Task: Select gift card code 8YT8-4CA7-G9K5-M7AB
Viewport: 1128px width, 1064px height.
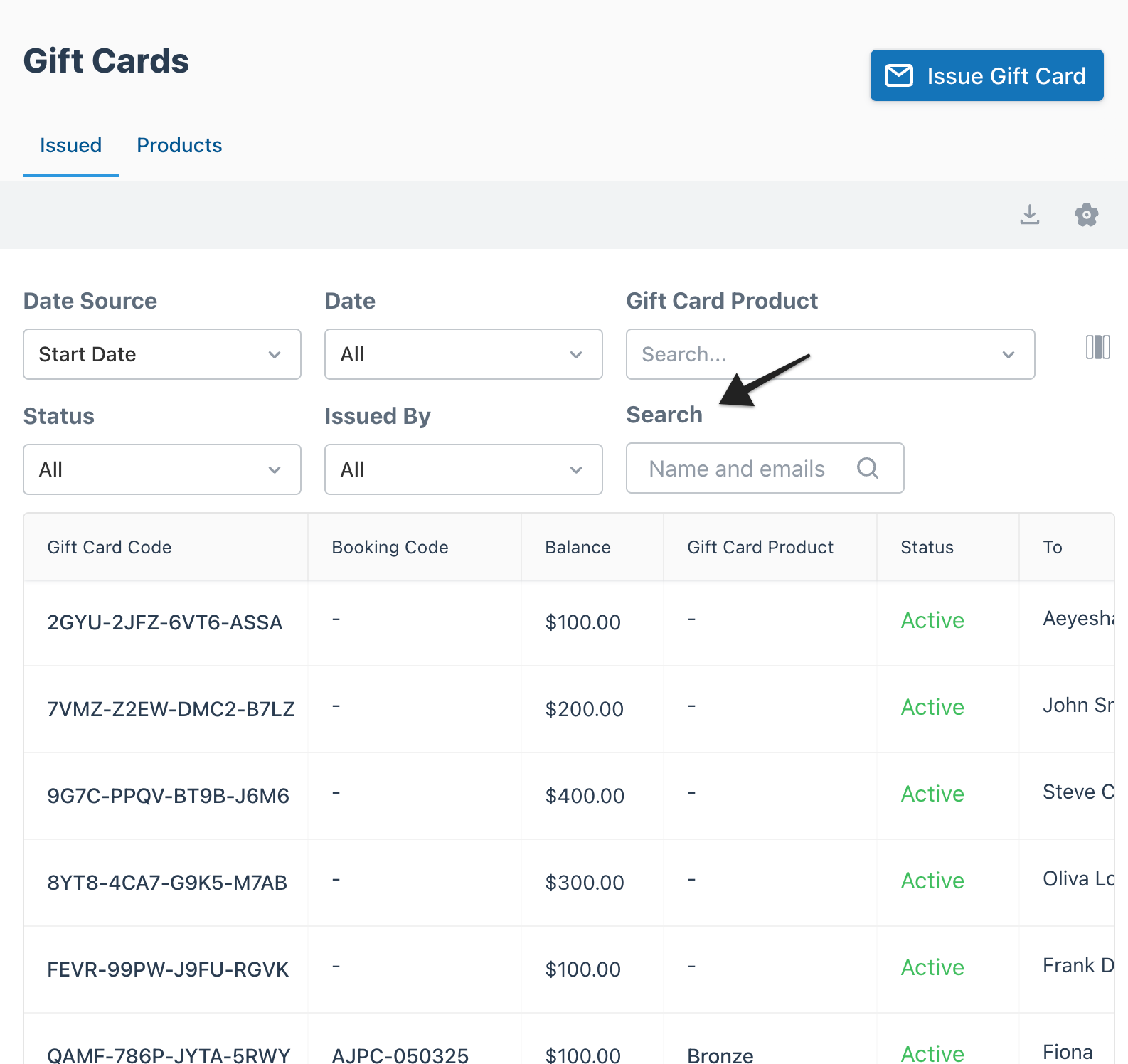Action: pos(167,883)
